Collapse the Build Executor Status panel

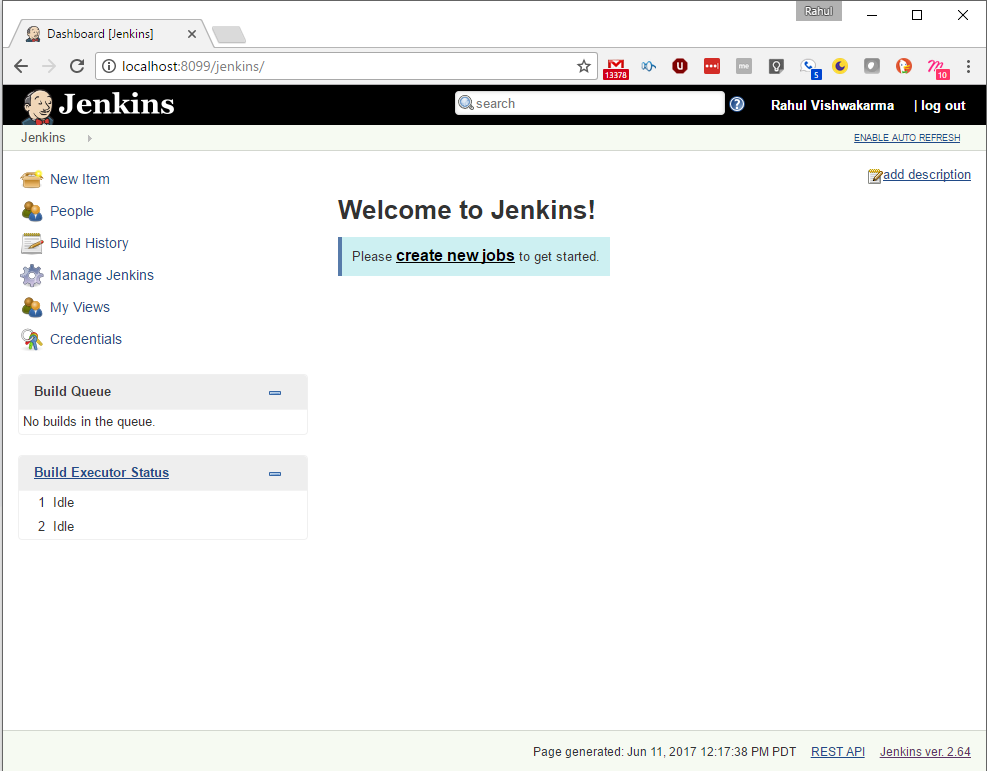[275, 474]
